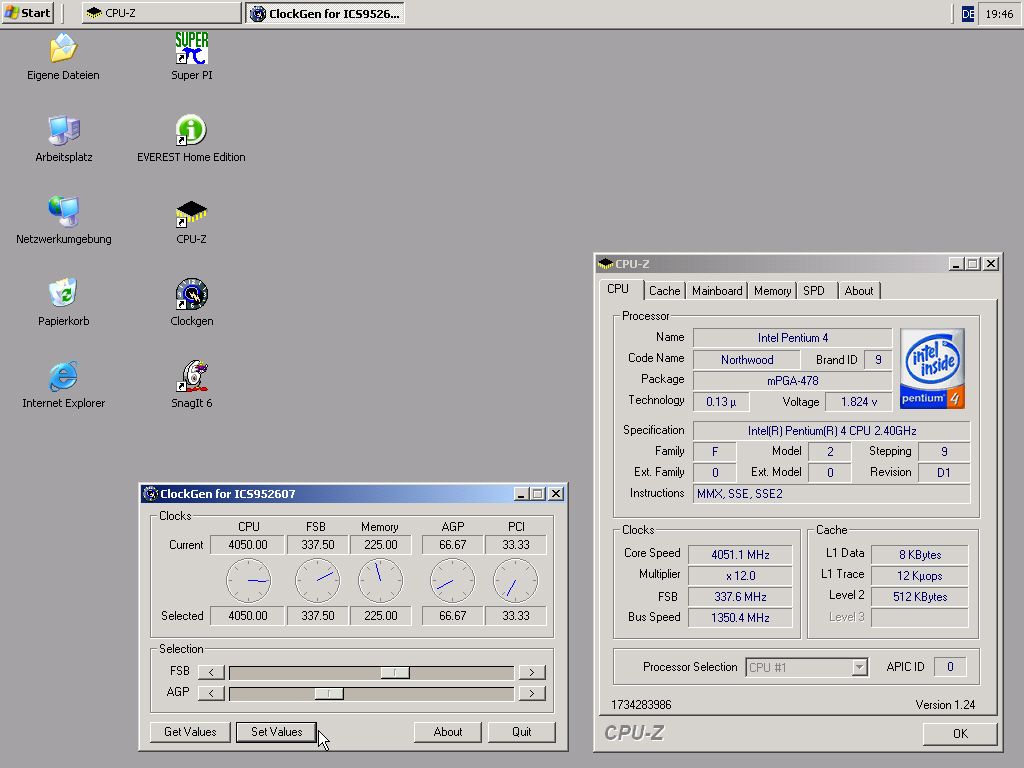Image resolution: width=1024 pixels, height=768 pixels.
Task: Click Multiplier value x 12.0
Action: pyautogui.click(x=740, y=575)
